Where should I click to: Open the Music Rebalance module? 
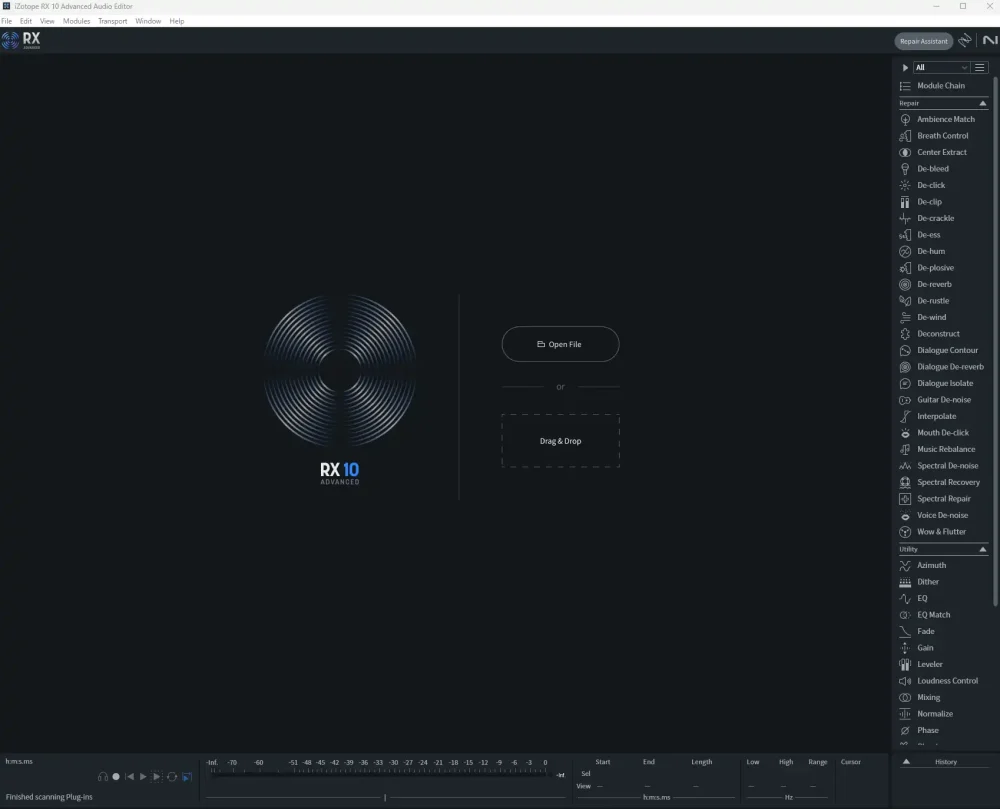click(946, 449)
